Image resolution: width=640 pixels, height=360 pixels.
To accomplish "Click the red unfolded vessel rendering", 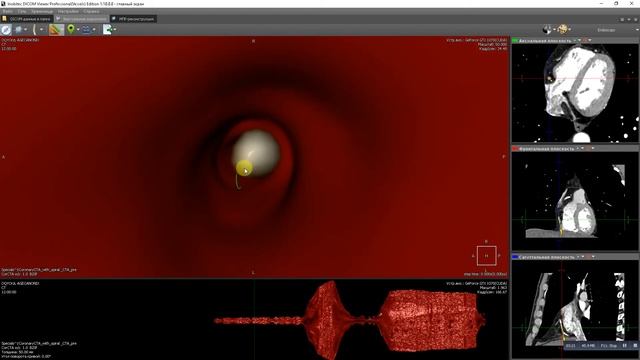I will coord(349,320).
